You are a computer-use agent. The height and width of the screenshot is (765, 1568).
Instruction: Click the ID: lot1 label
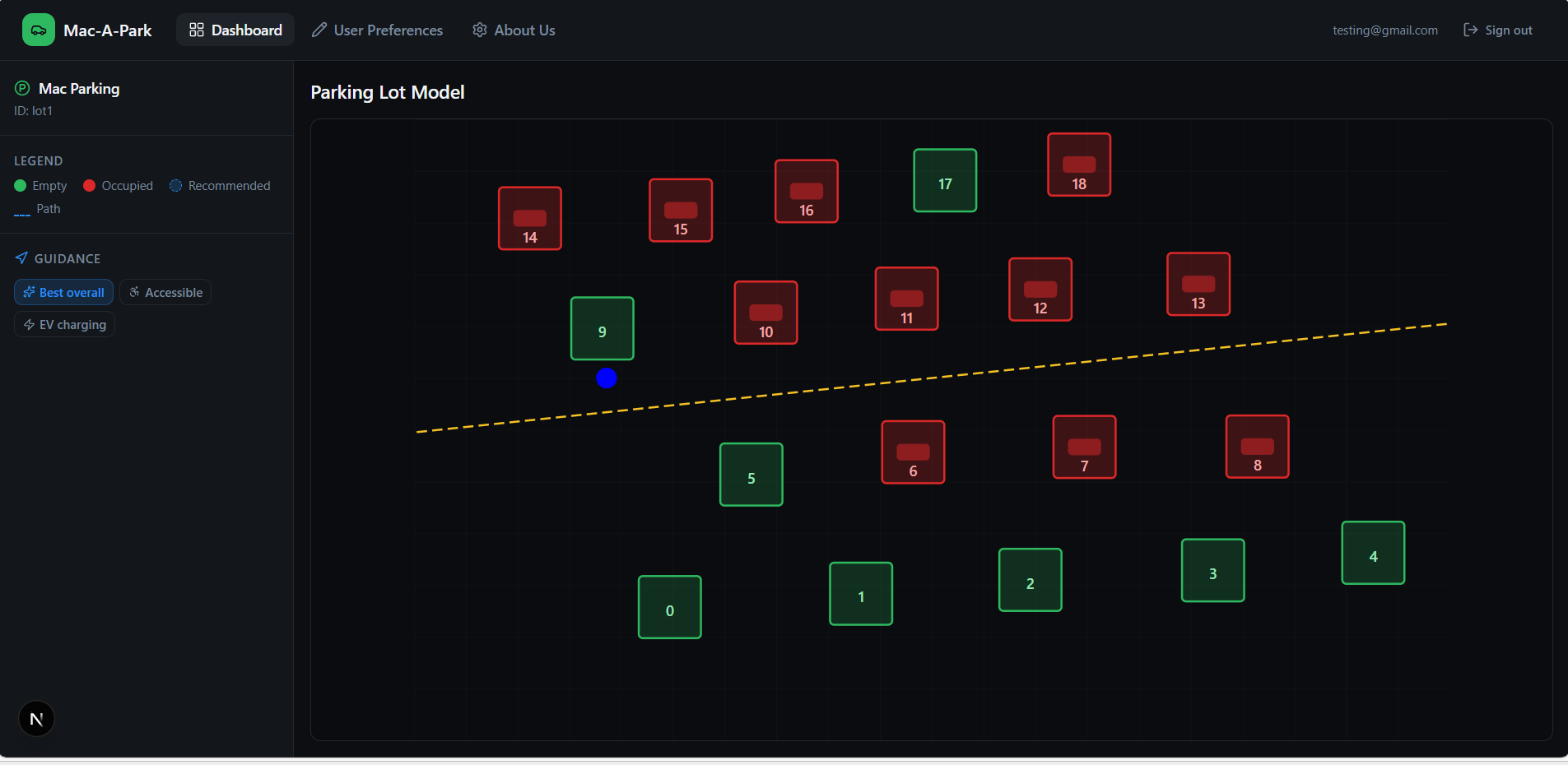pos(33,111)
